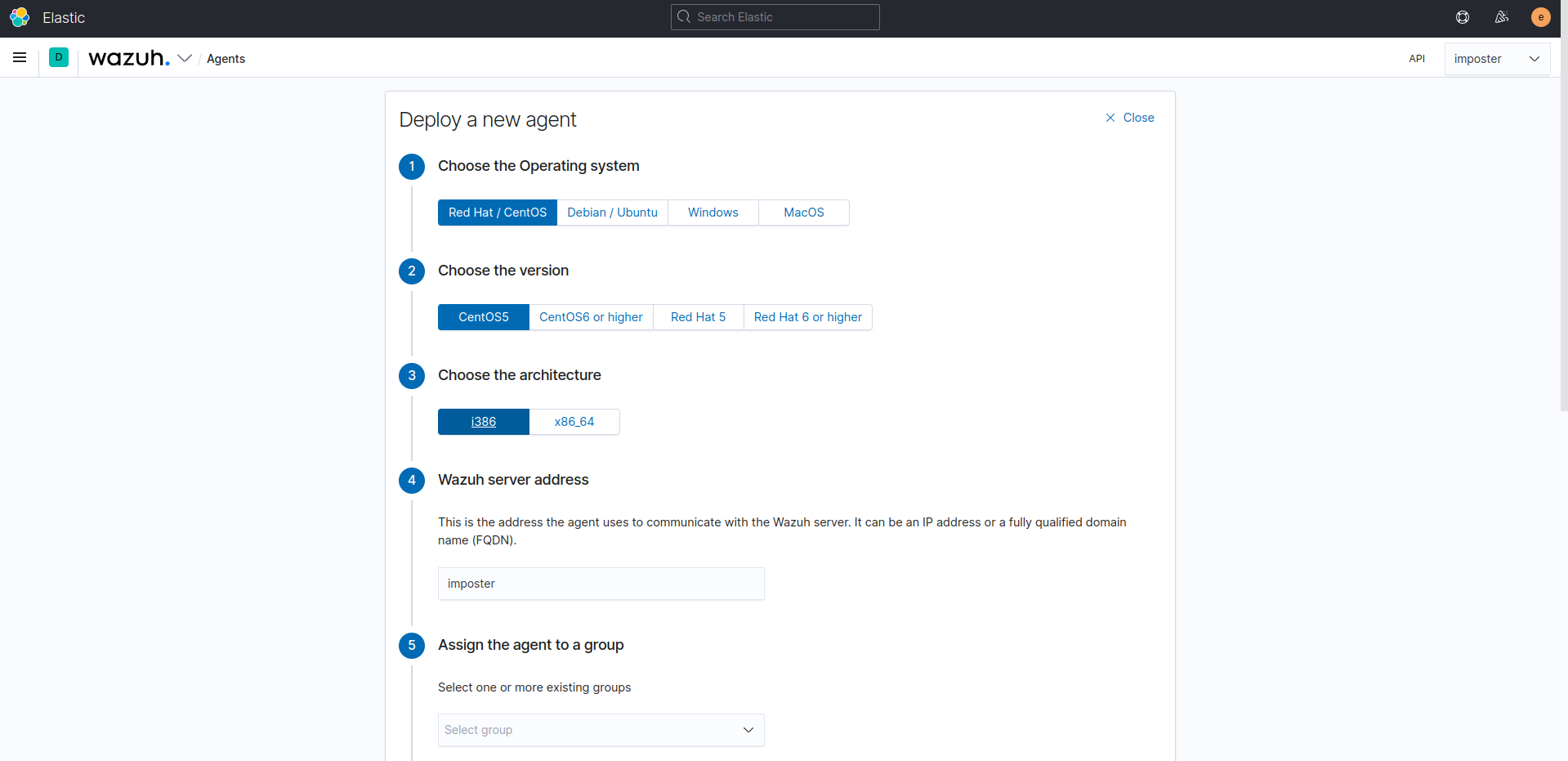Select the CentOS6 or higher option
Image resolution: width=1568 pixels, height=761 pixels.
click(591, 317)
